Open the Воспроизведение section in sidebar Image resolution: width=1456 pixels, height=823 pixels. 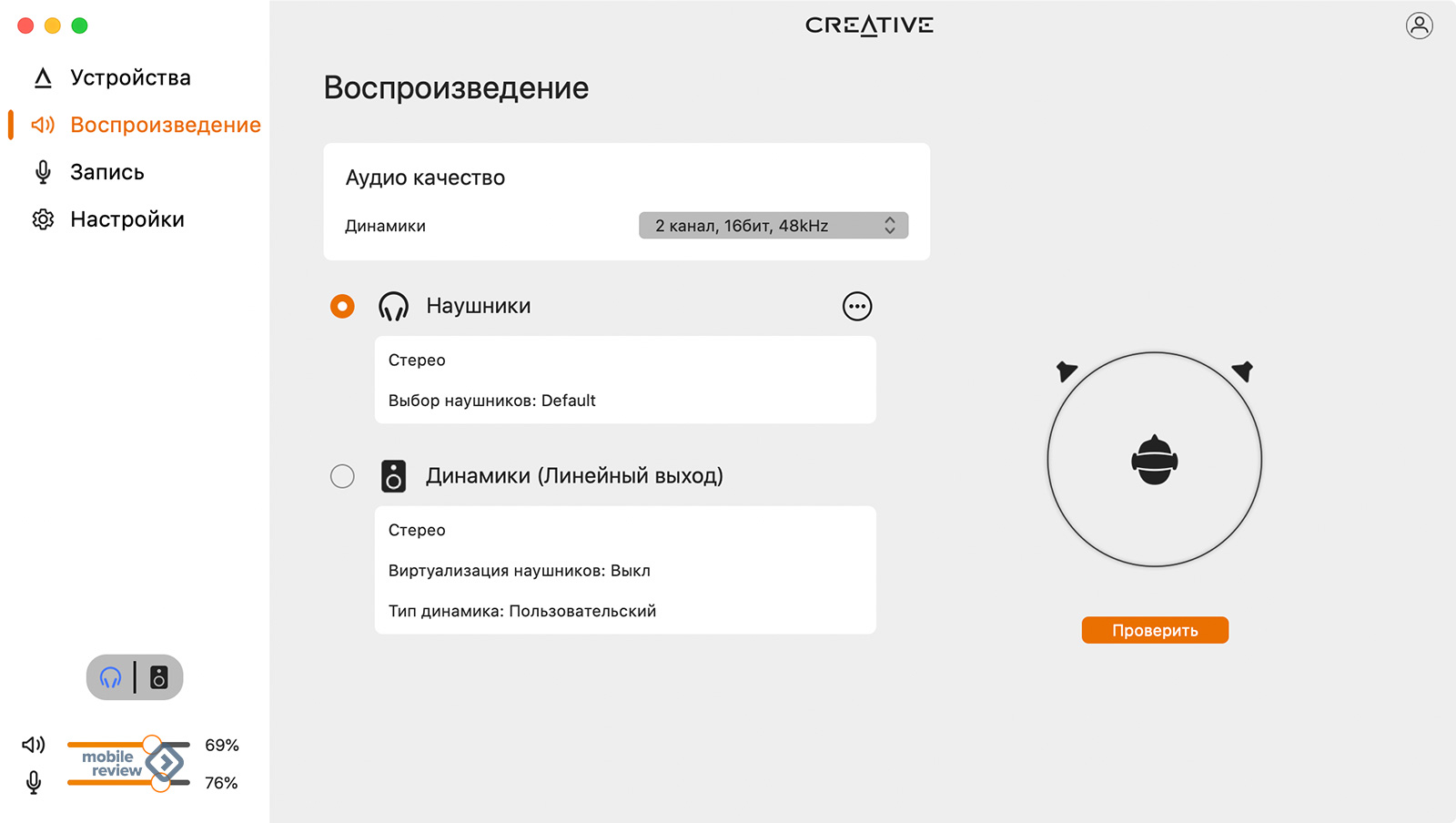(166, 125)
